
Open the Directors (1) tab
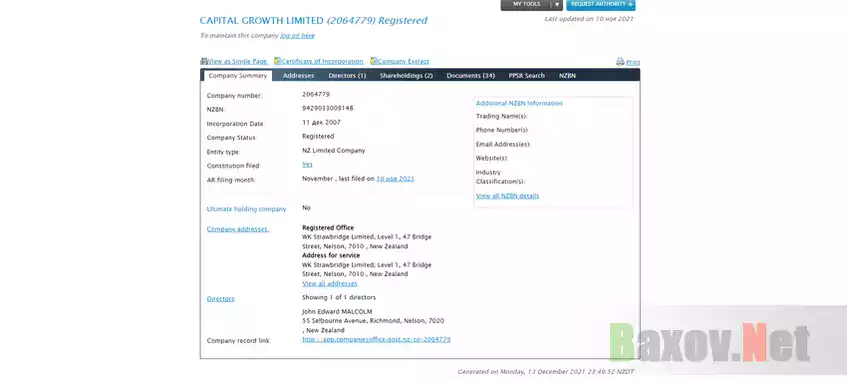tap(347, 76)
